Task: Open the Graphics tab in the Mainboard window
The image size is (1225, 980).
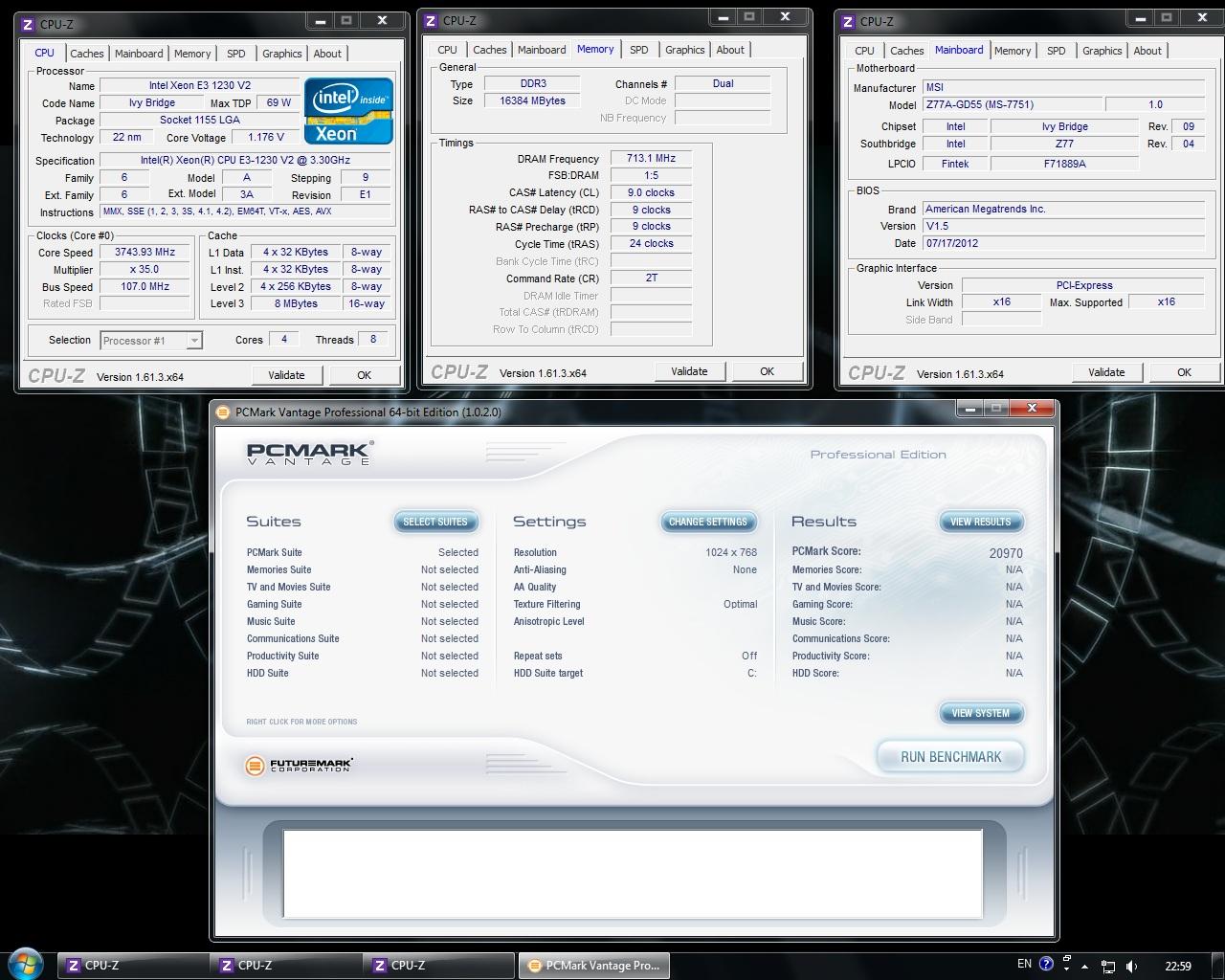Action: pos(1102,51)
